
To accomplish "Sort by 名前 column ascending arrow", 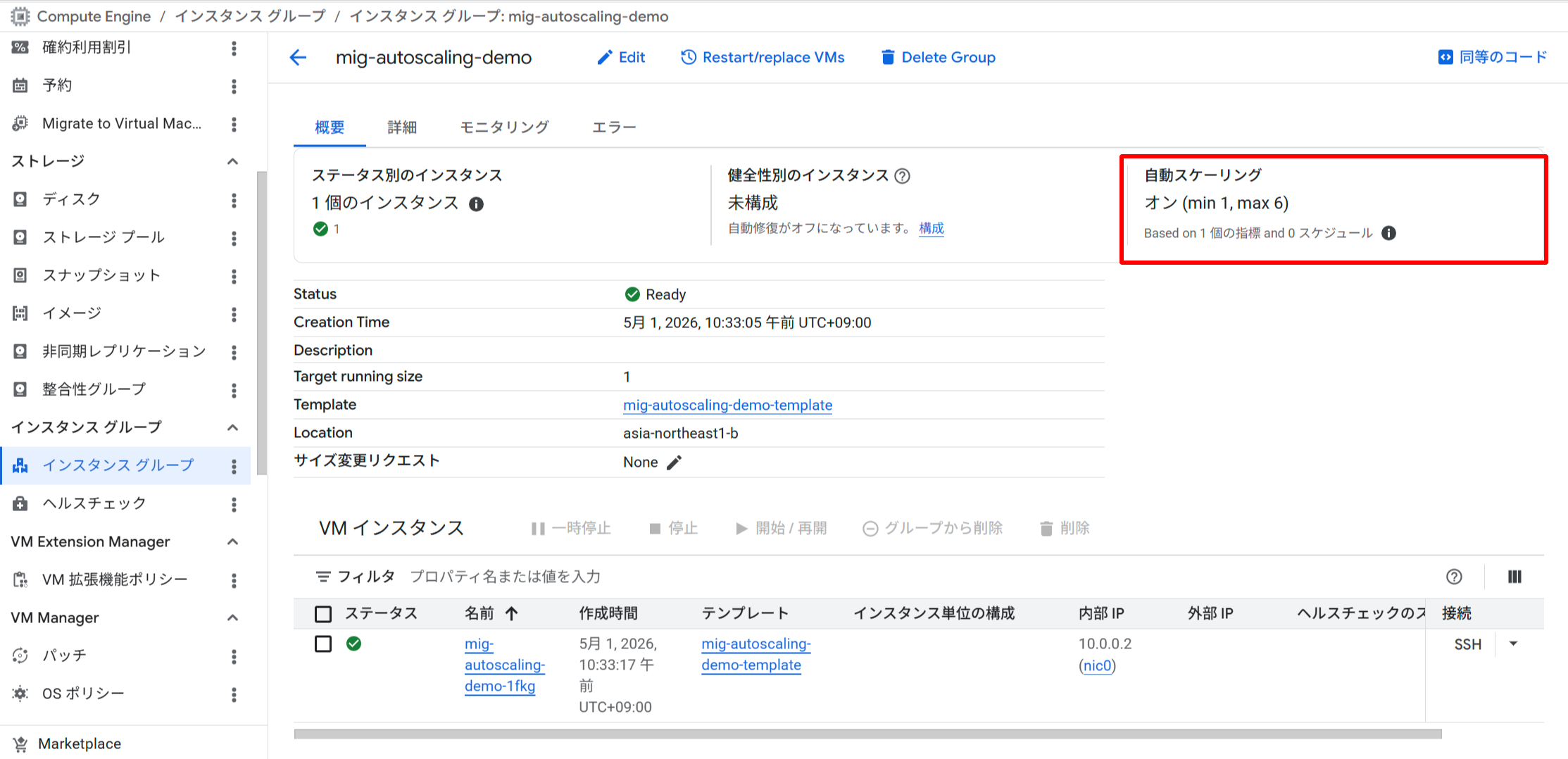I will pos(512,613).
